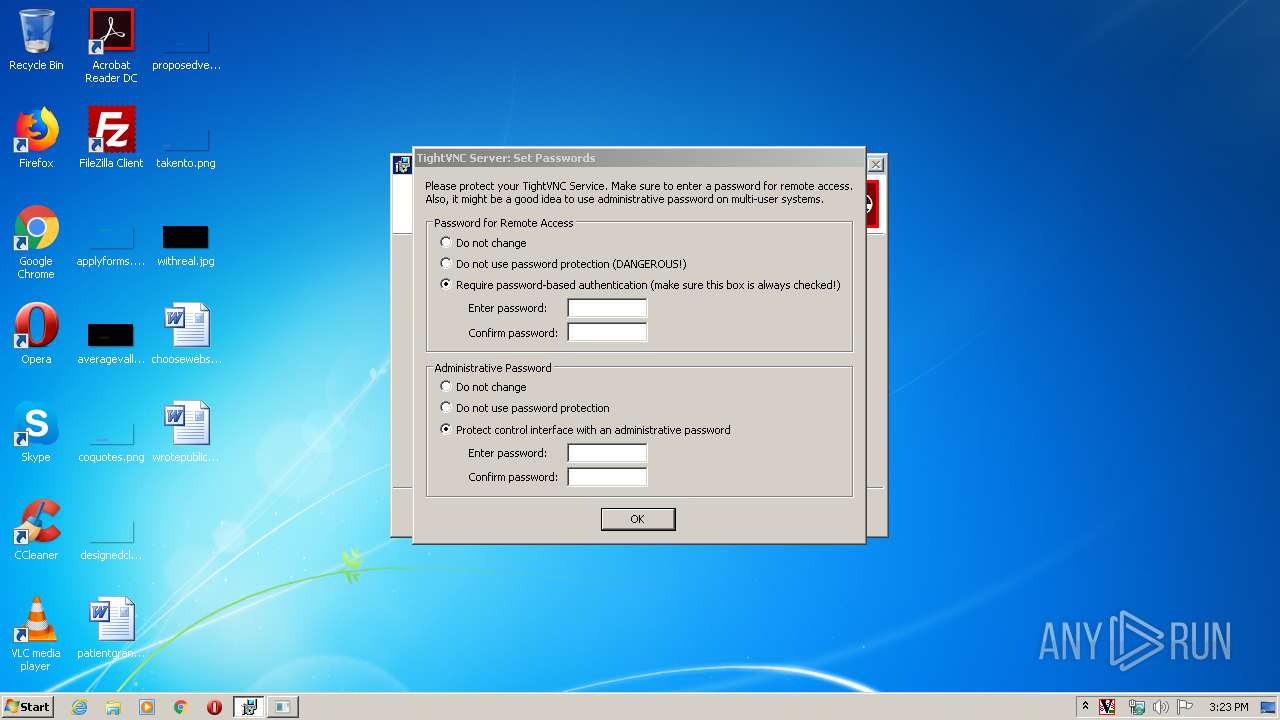Viewport: 1280px width, 720px height.
Task: Open Opera from the taskbar
Action: coord(214,707)
